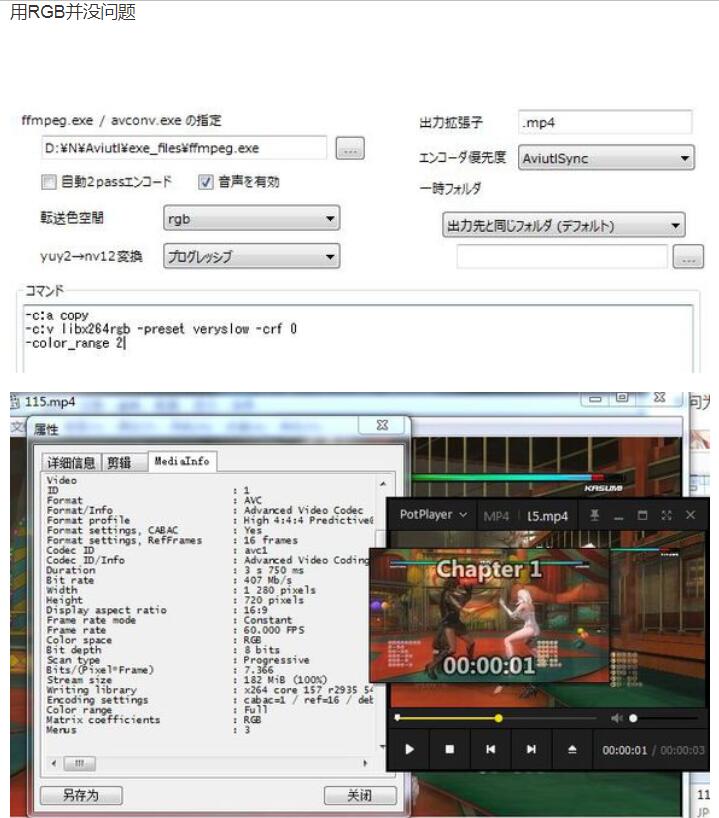Click the 另存为 button

coord(81,795)
